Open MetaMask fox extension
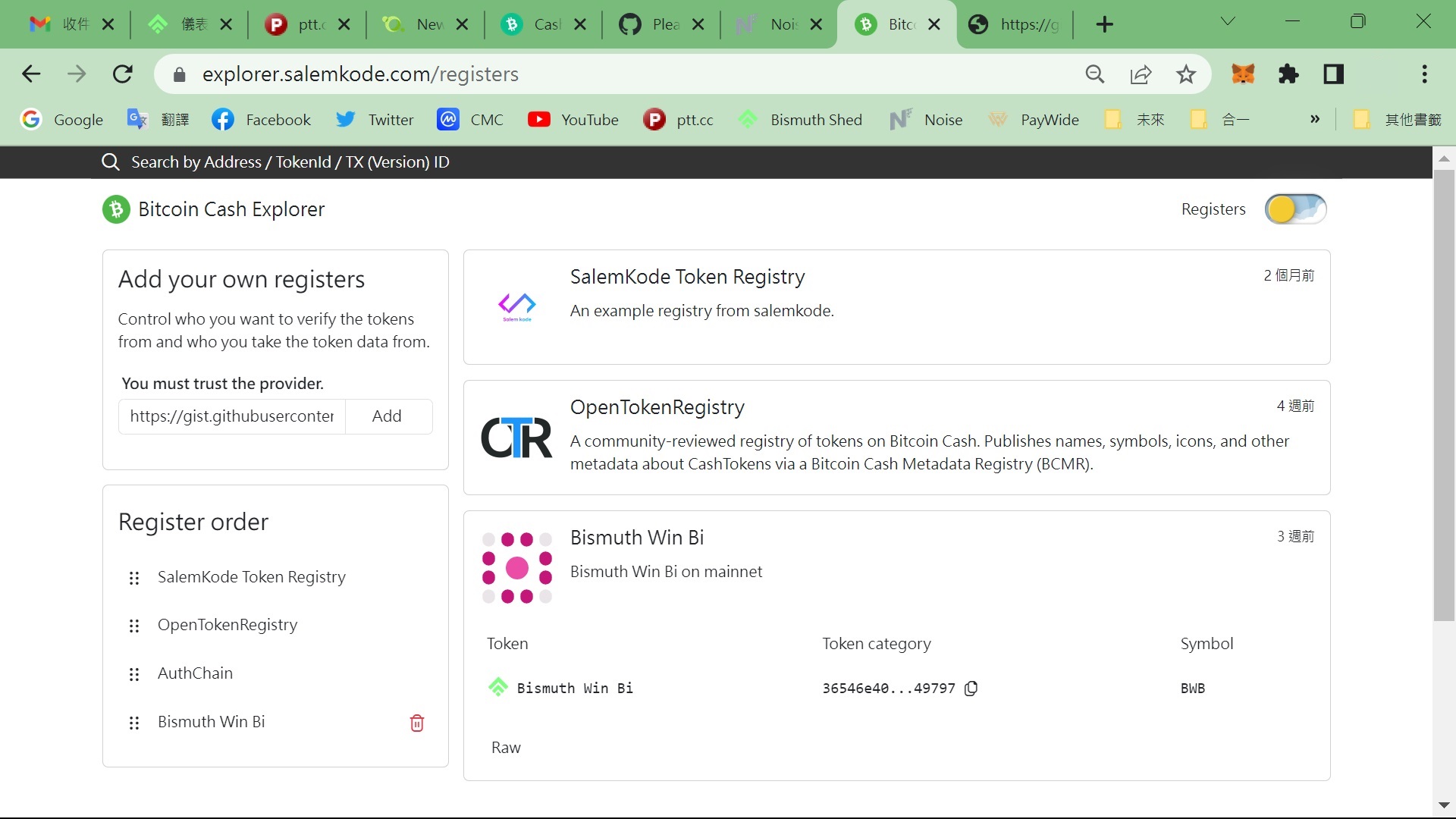The width and height of the screenshot is (1456, 819). (1243, 74)
